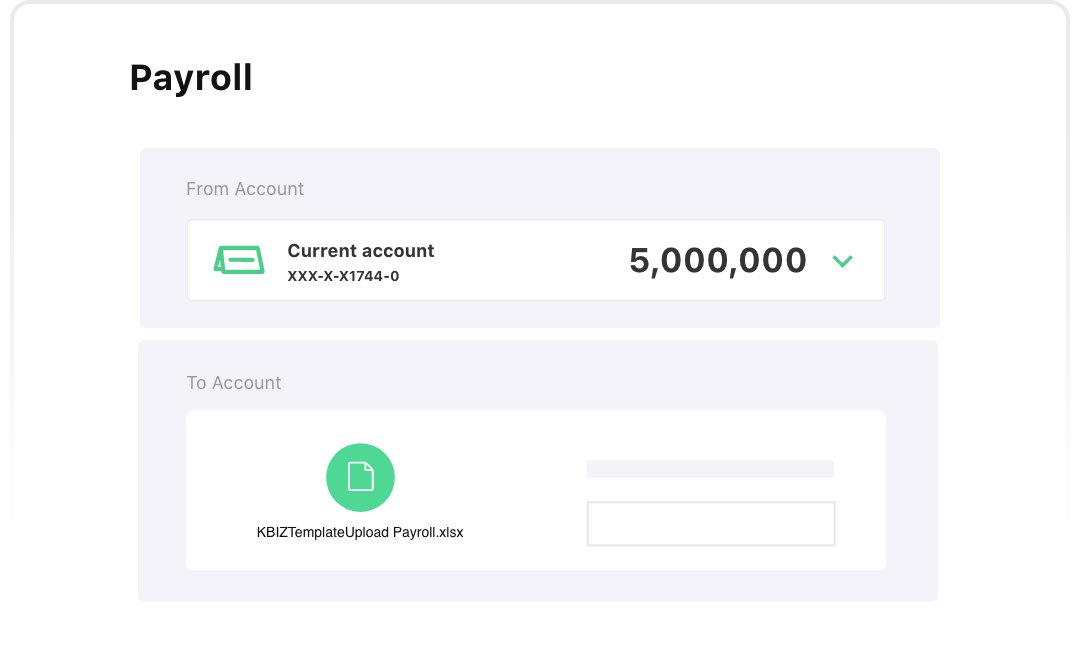Click the Payroll.xlsx part of the file name
Screen dimensions: 1080x660
[428, 533]
